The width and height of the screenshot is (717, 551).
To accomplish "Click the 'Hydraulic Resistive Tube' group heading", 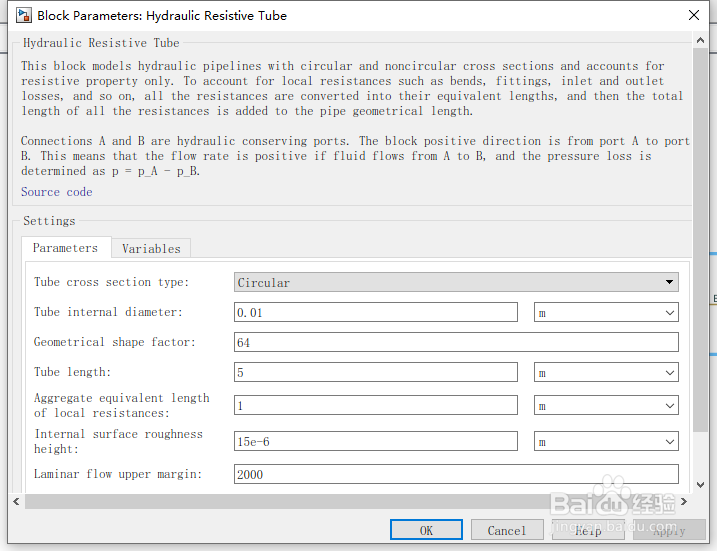I will [x=101, y=43].
